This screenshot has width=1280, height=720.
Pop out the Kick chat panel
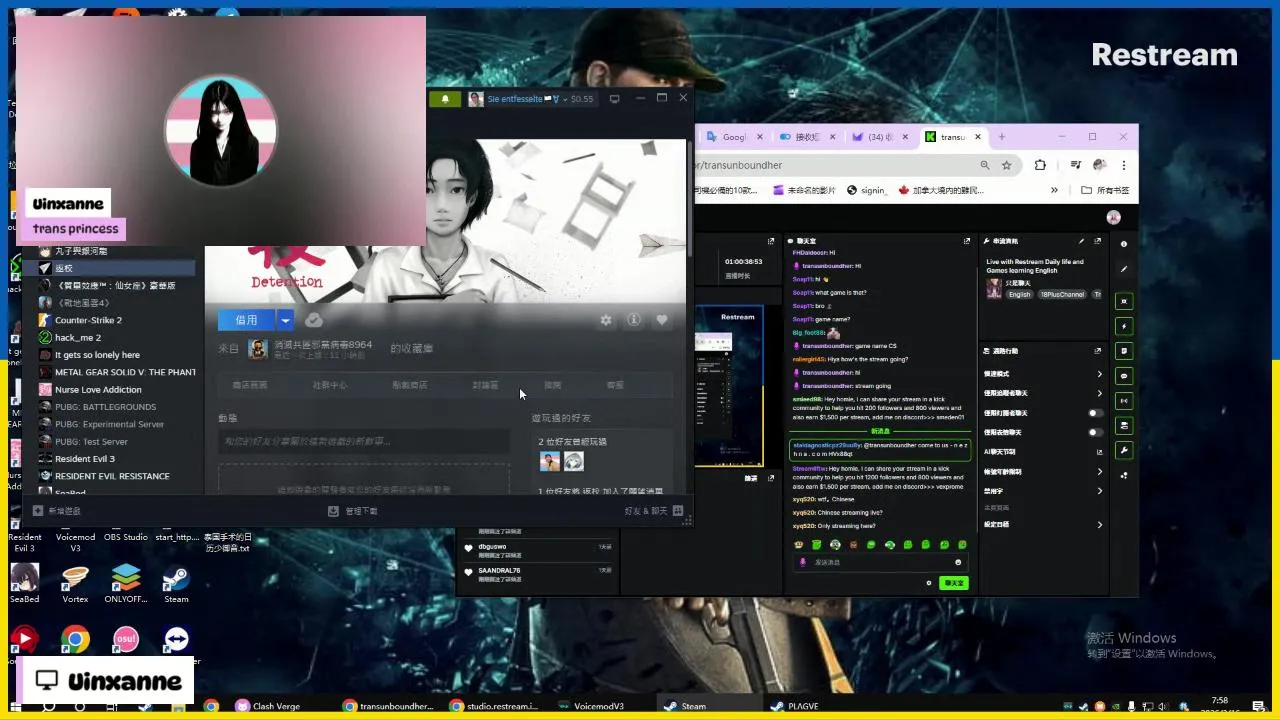click(x=966, y=241)
